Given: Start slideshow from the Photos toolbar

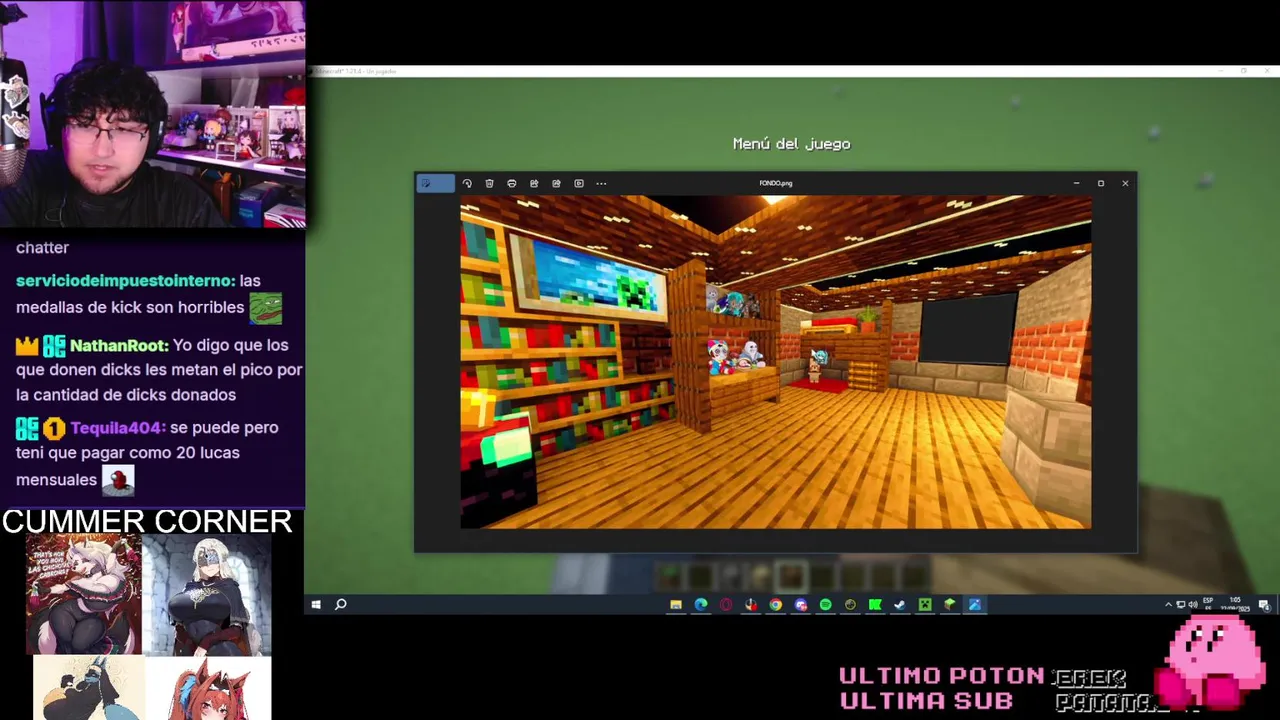Looking at the screenshot, I should pyautogui.click(x=578, y=183).
